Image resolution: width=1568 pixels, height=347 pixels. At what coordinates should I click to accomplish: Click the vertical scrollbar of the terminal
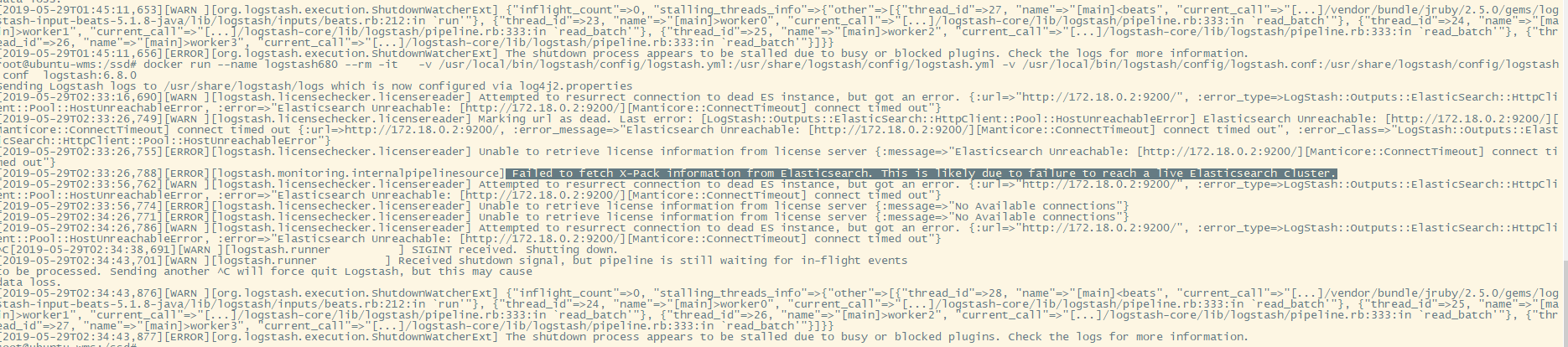pyautogui.click(x=1563, y=173)
